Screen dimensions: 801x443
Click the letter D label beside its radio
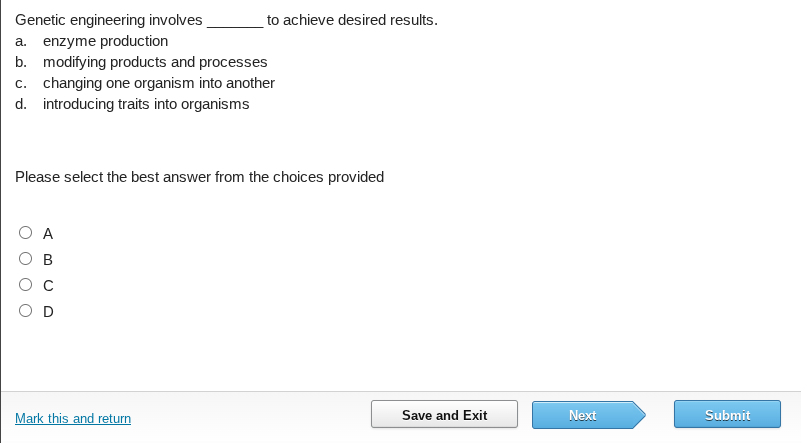pyautogui.click(x=47, y=312)
